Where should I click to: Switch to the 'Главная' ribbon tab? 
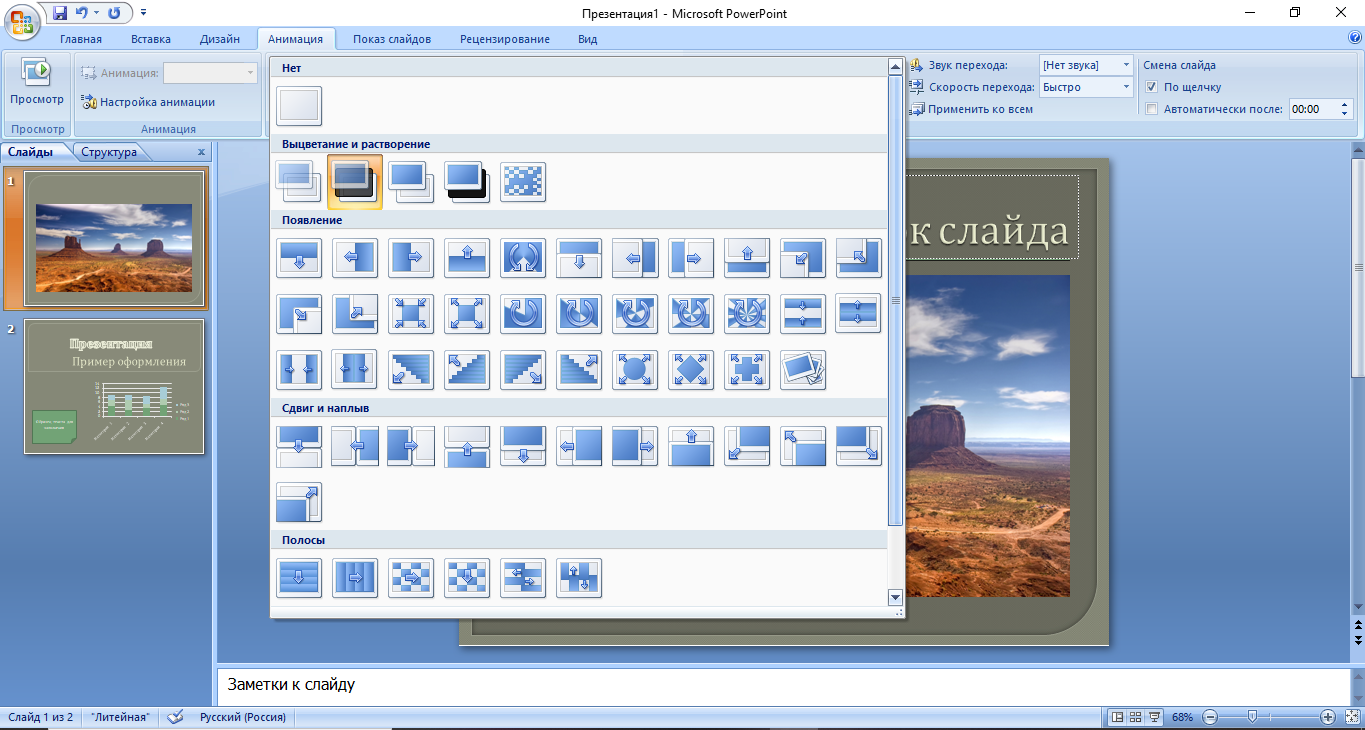pos(81,39)
